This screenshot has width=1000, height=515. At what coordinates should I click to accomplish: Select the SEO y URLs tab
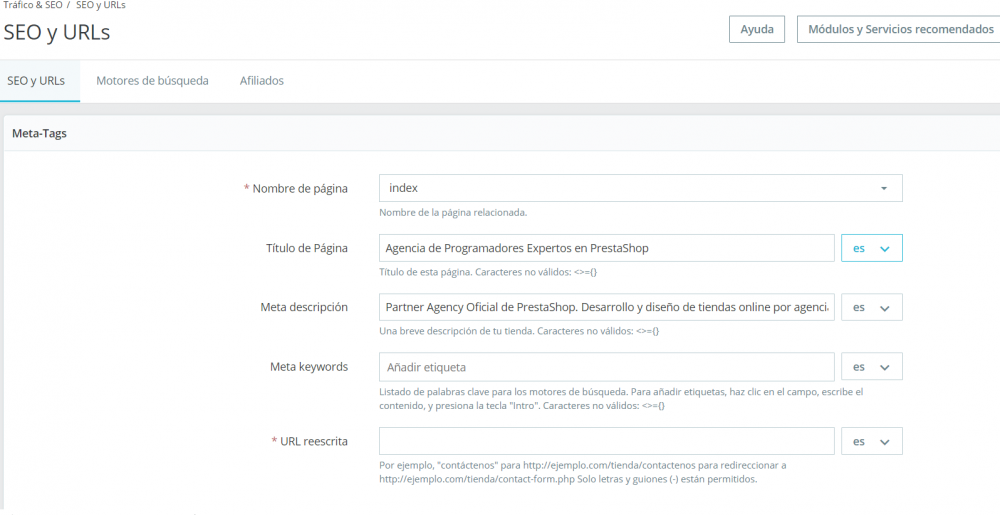[x=36, y=81]
